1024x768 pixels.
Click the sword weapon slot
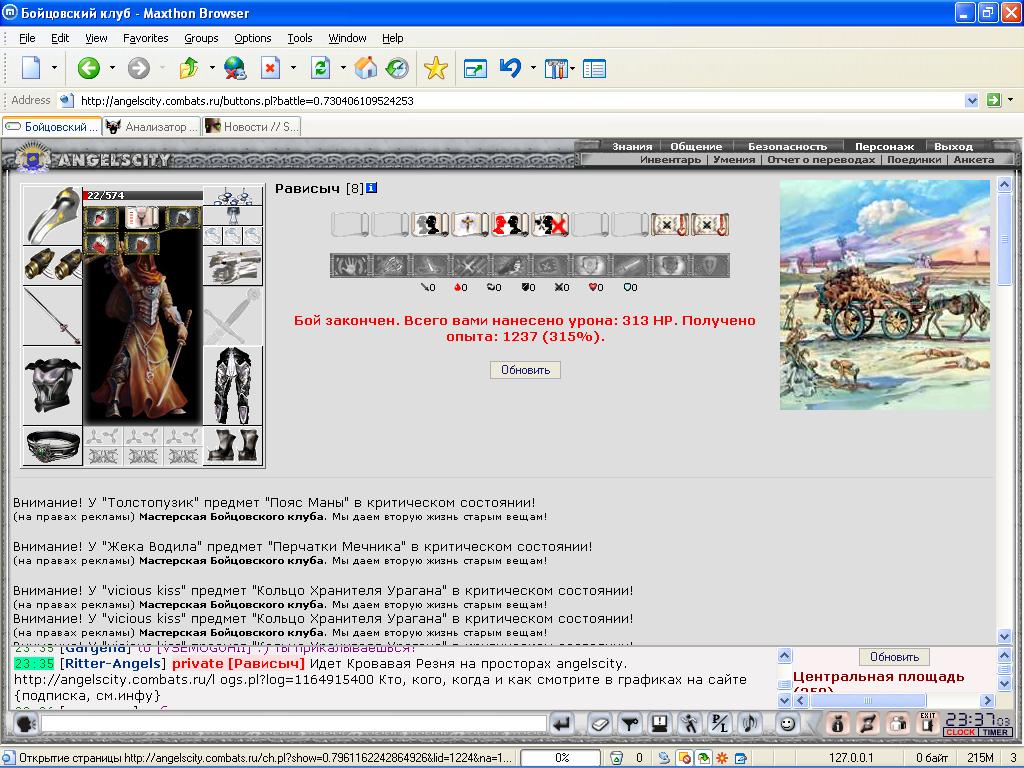click(x=53, y=315)
